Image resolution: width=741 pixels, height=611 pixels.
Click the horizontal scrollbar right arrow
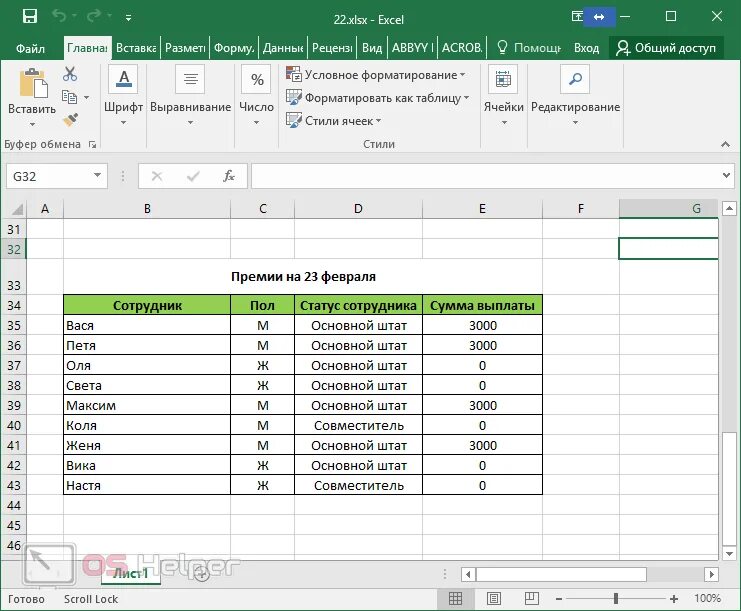click(x=711, y=575)
